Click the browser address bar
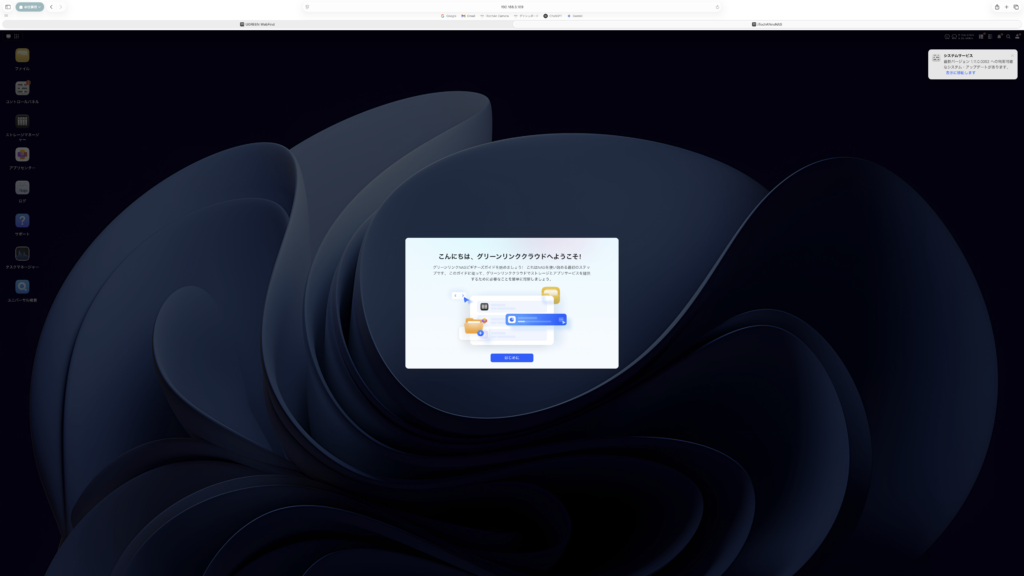 511,7
